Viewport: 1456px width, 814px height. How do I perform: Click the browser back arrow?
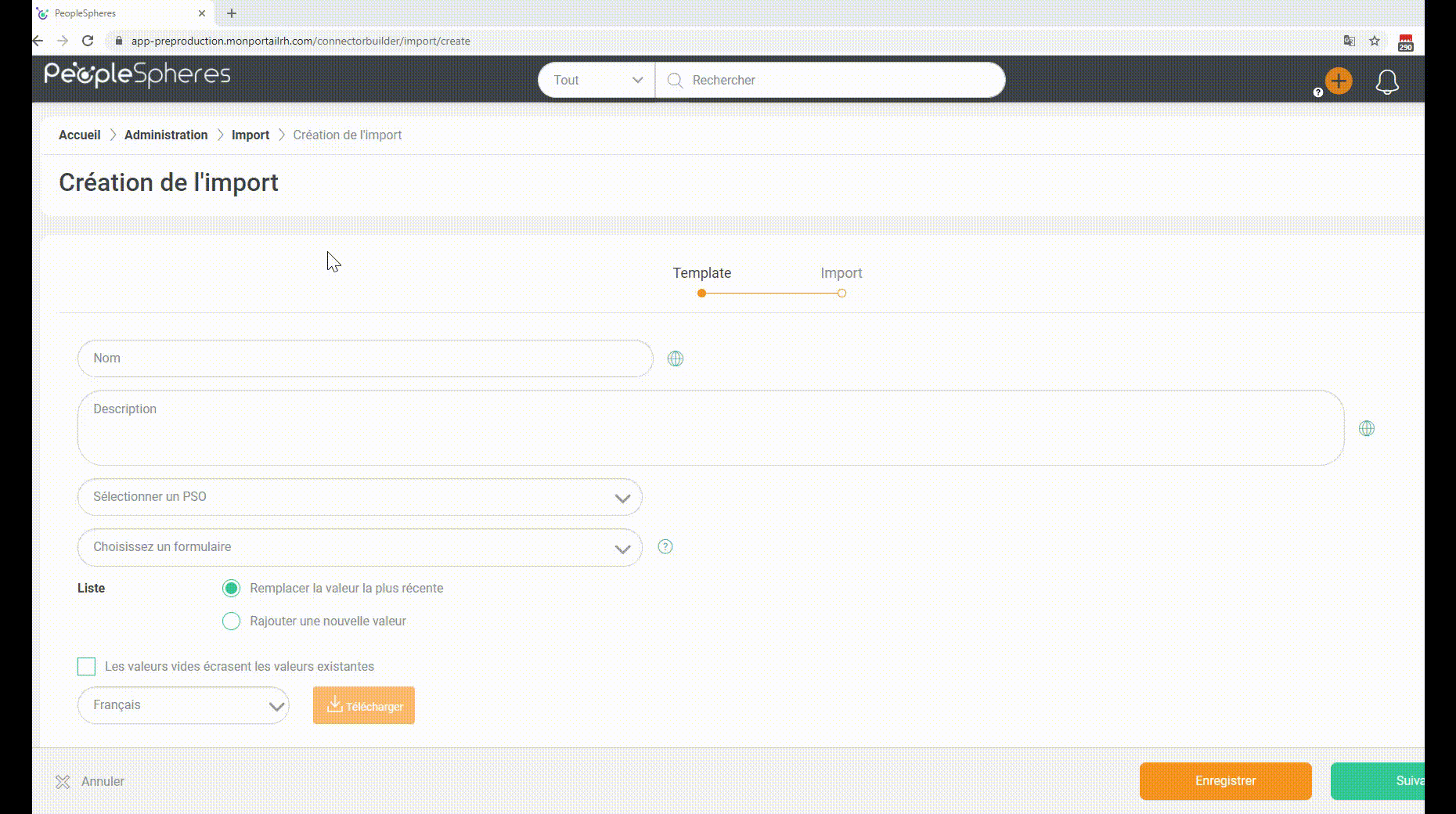tap(38, 41)
